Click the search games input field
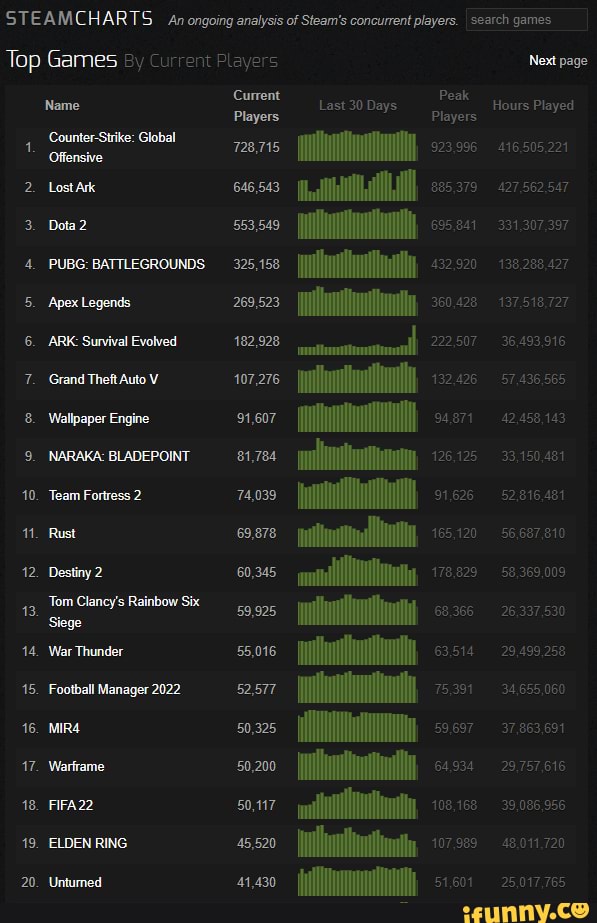The width and height of the screenshot is (597, 923). coord(527,19)
